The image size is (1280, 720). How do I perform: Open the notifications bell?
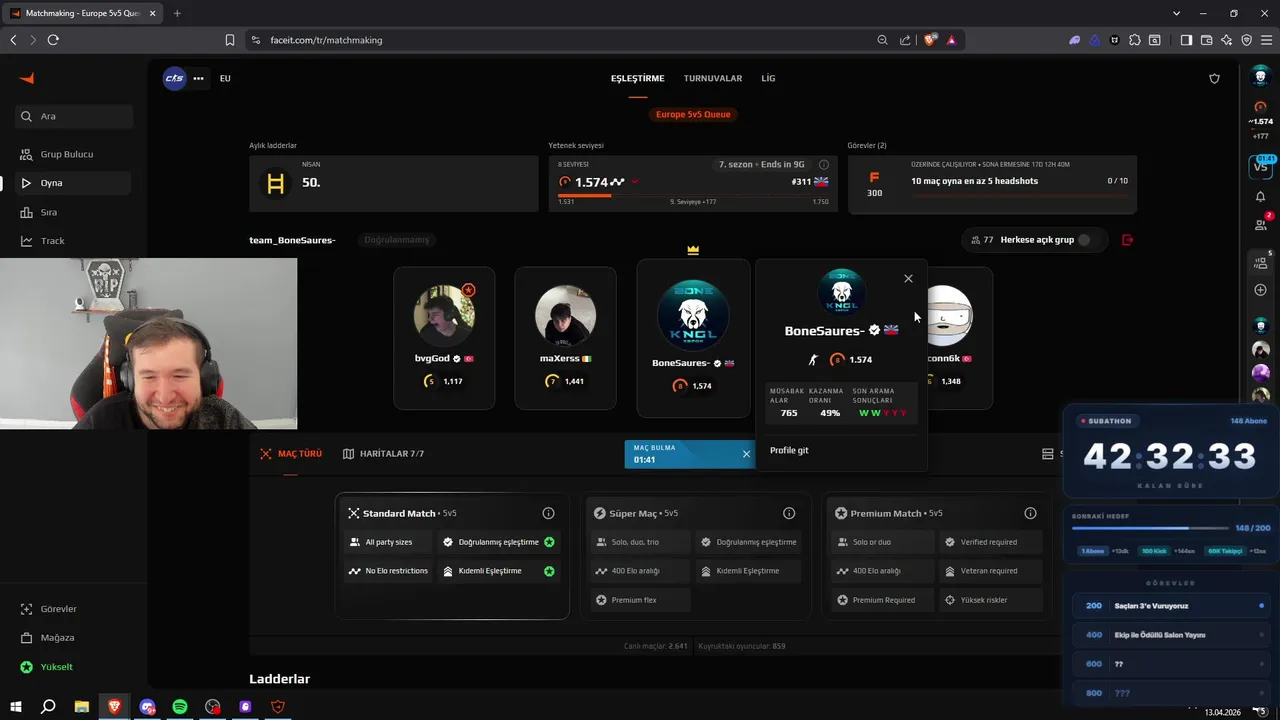pyautogui.click(x=1260, y=197)
